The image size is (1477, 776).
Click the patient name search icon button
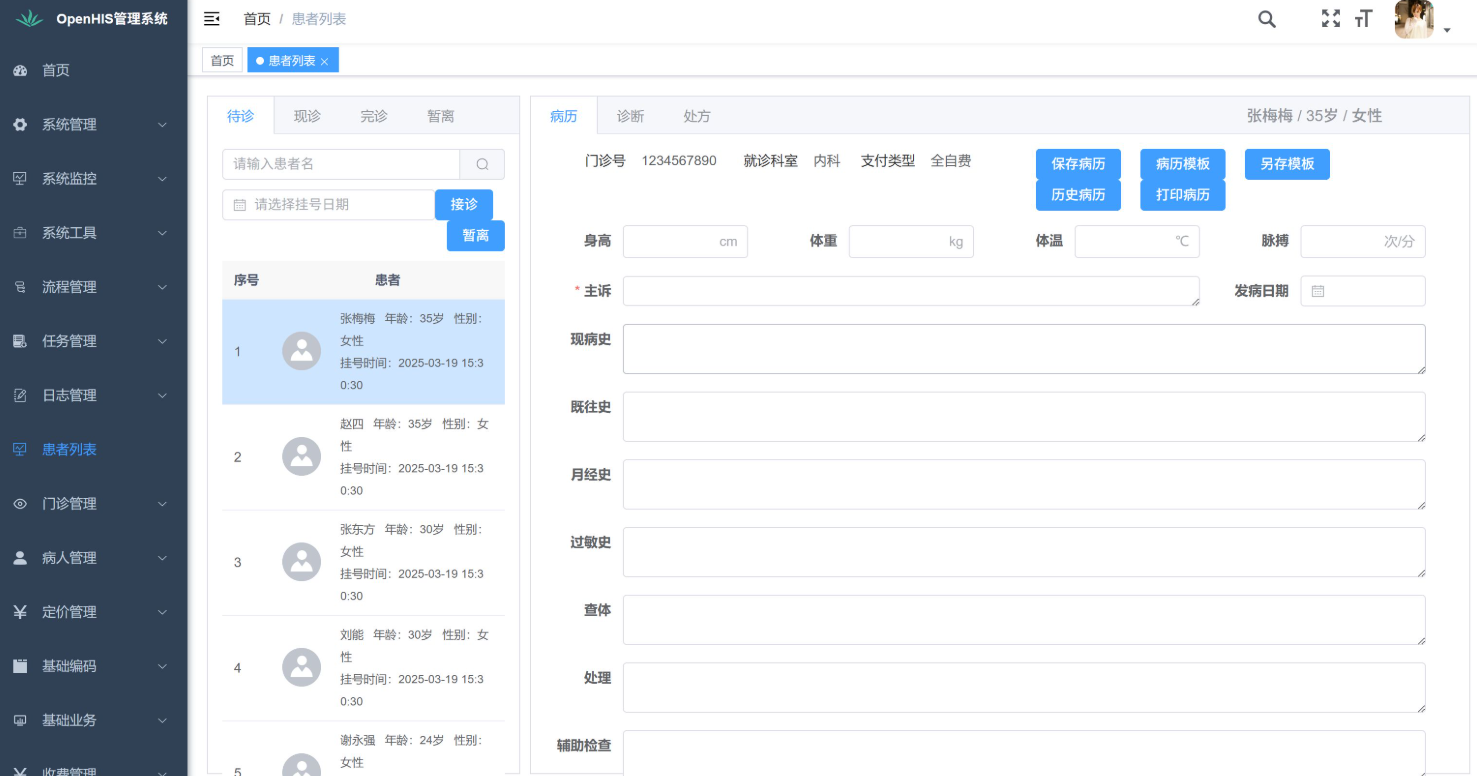tap(482, 164)
